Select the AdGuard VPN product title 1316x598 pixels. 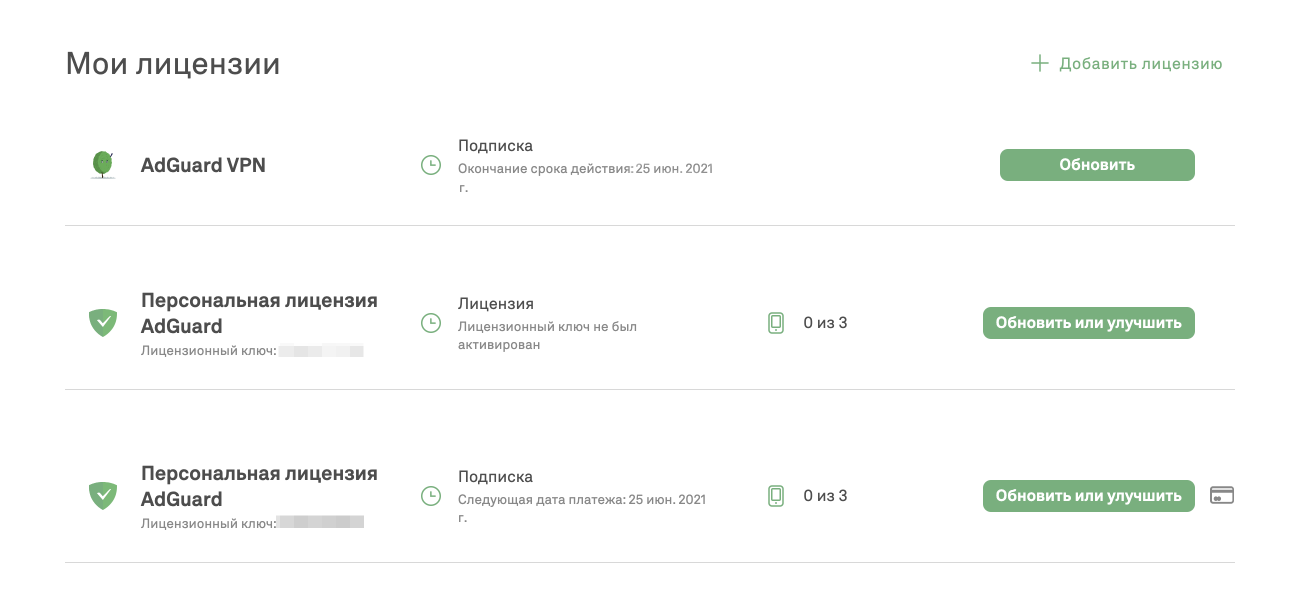tap(203, 165)
